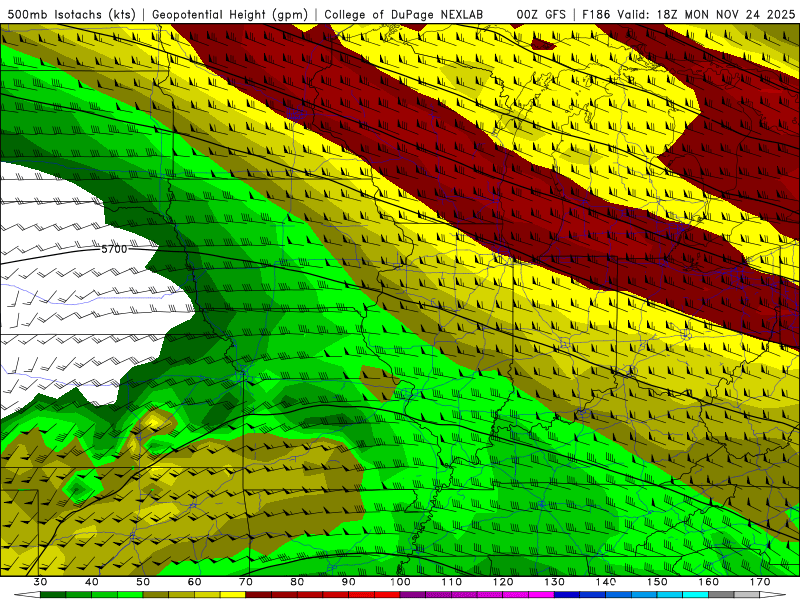Select the dark blue 130-135 kt legend swatch
Viewport: 800px width, 600px height.
tap(567, 595)
